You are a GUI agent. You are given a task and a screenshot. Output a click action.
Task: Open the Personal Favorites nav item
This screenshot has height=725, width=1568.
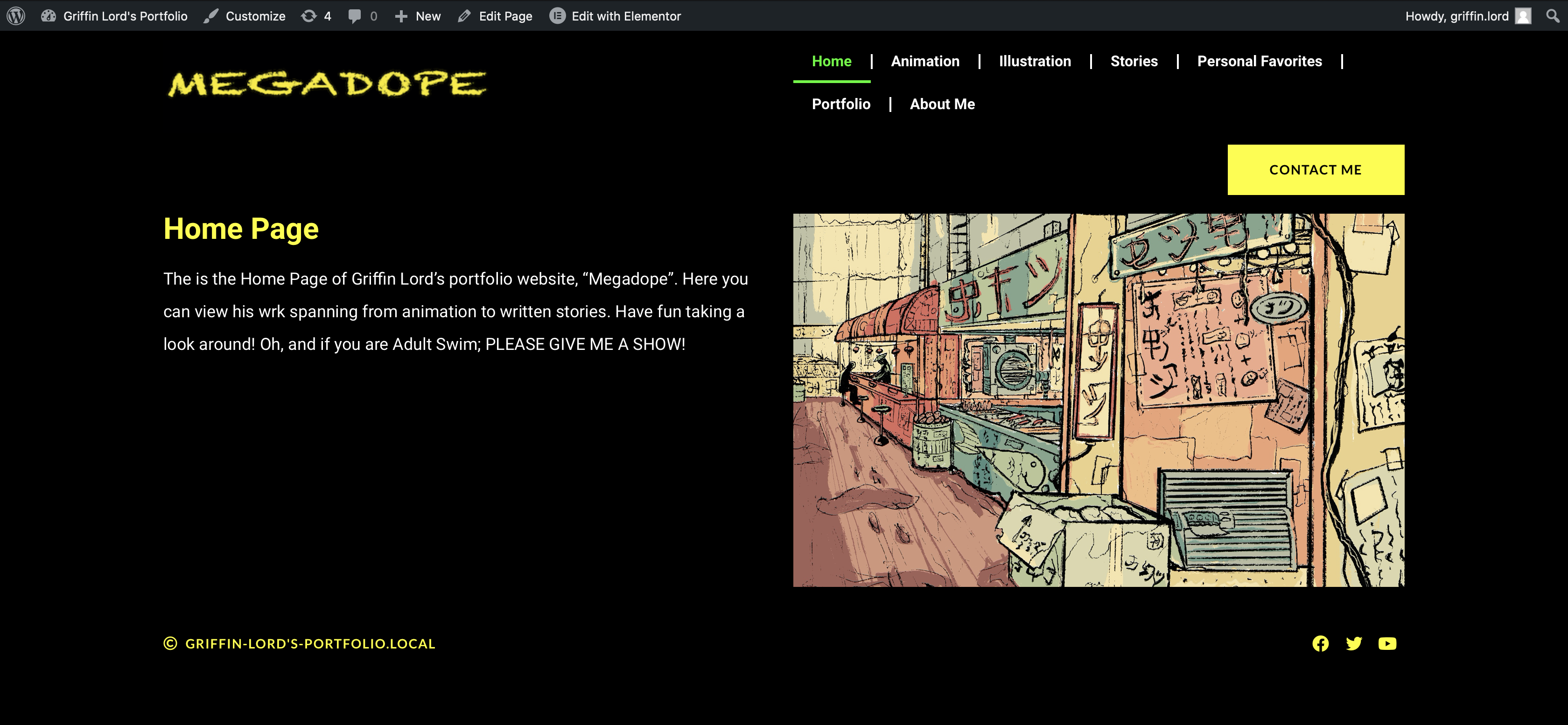(x=1259, y=62)
